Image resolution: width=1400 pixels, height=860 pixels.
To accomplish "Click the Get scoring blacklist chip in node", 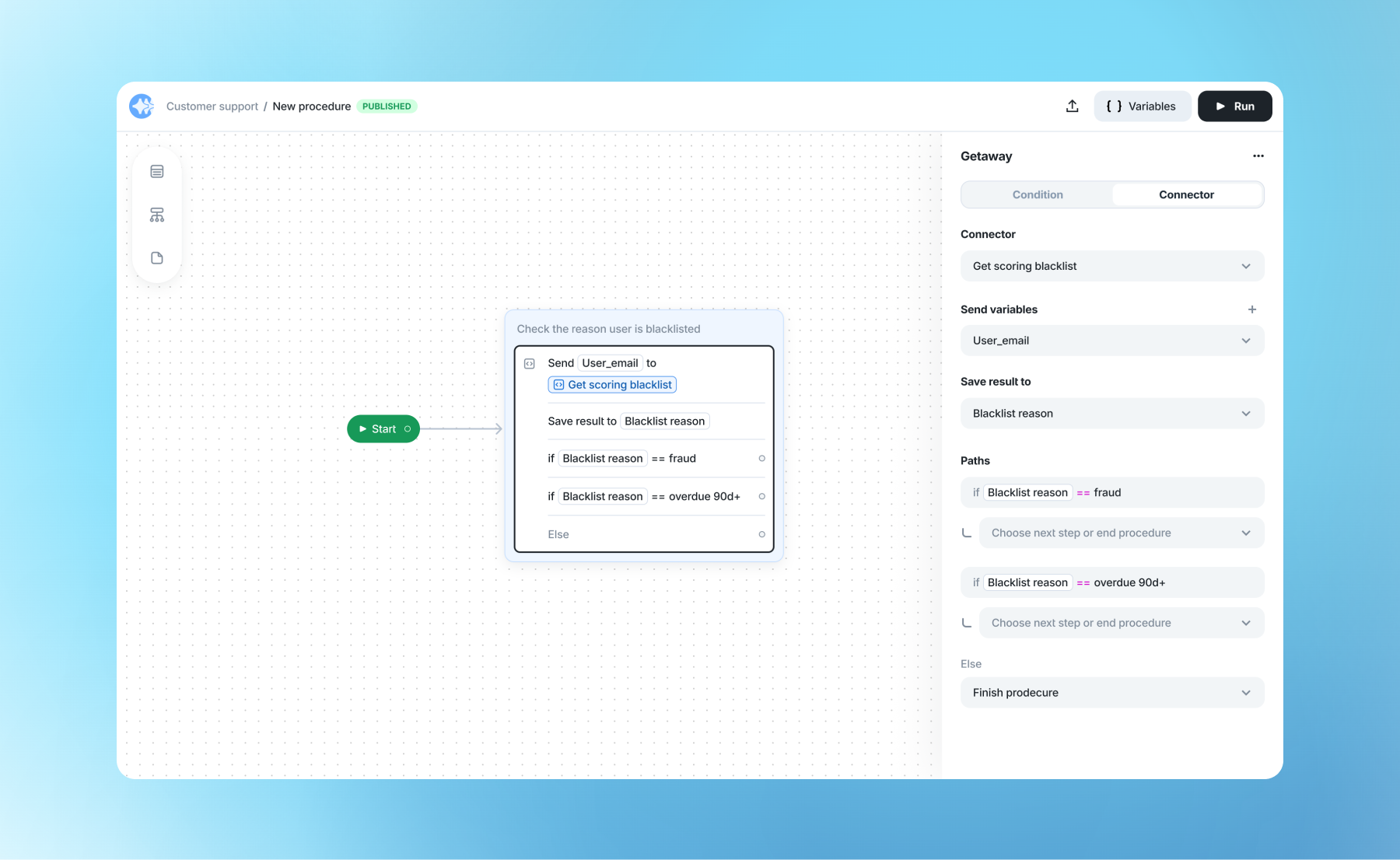I will pyautogui.click(x=612, y=385).
